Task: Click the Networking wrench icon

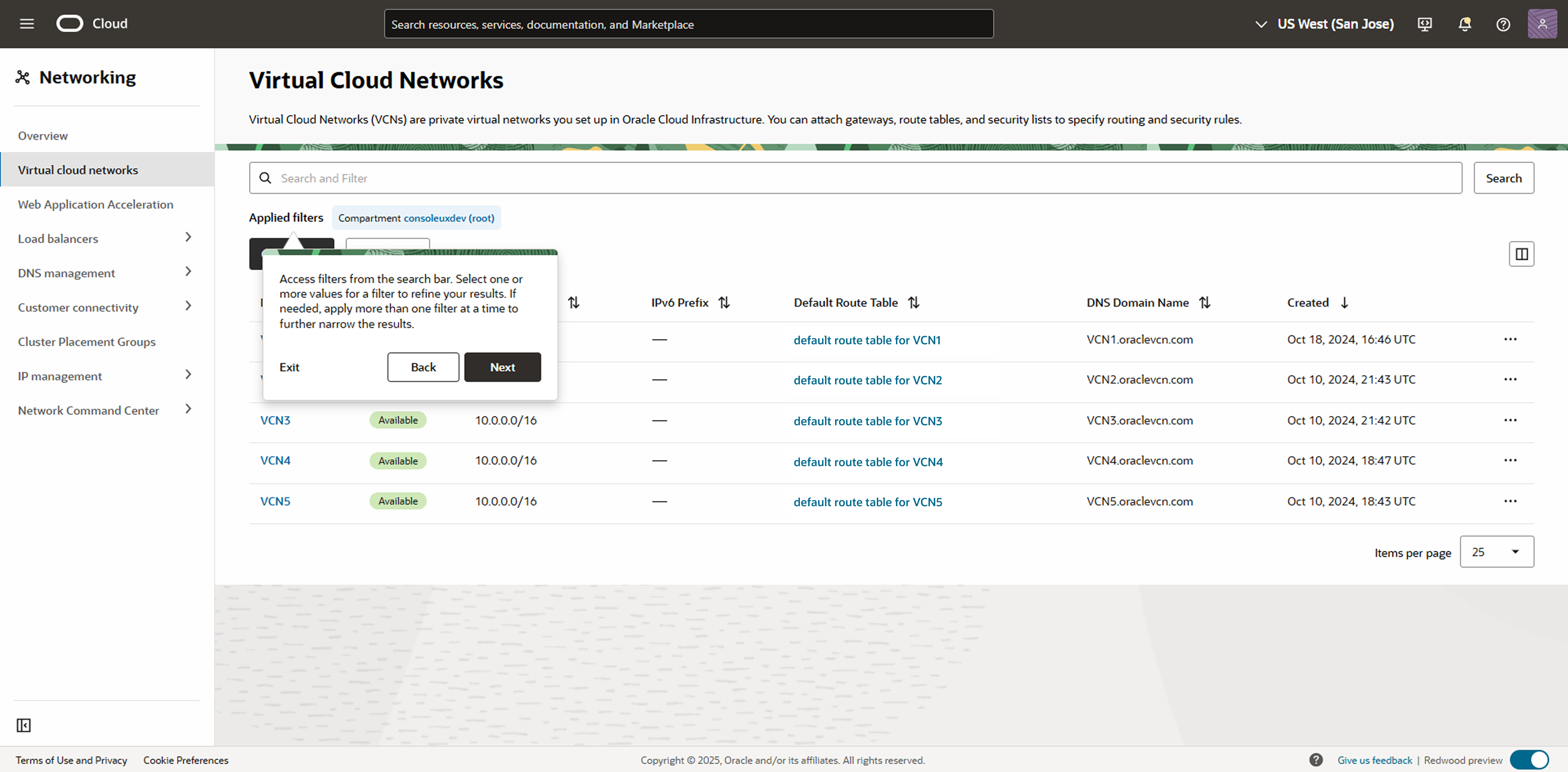Action: click(x=22, y=77)
